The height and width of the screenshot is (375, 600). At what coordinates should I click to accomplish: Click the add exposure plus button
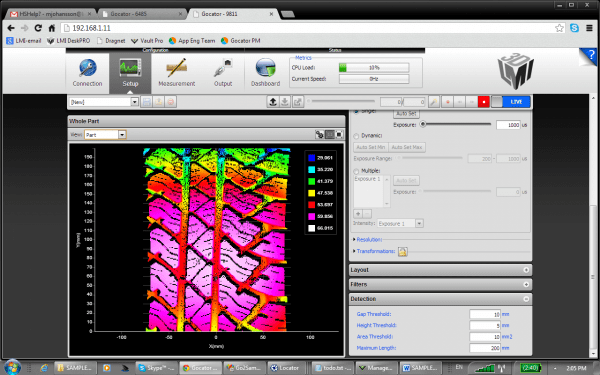coord(358,214)
